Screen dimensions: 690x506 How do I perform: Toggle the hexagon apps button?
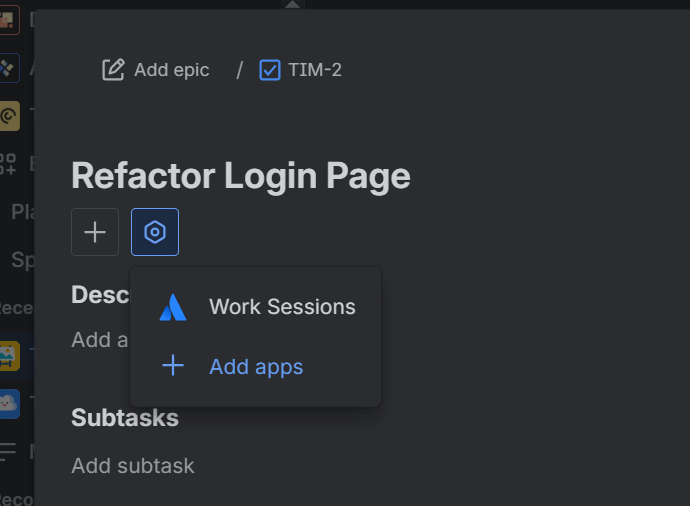tap(155, 232)
